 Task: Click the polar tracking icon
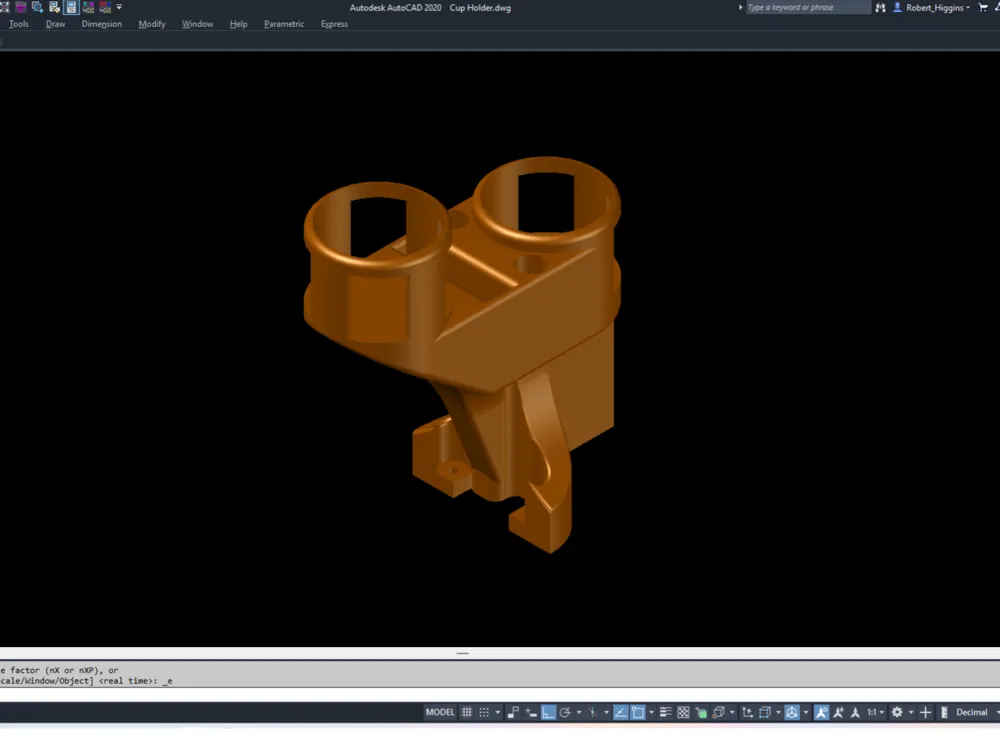point(565,712)
